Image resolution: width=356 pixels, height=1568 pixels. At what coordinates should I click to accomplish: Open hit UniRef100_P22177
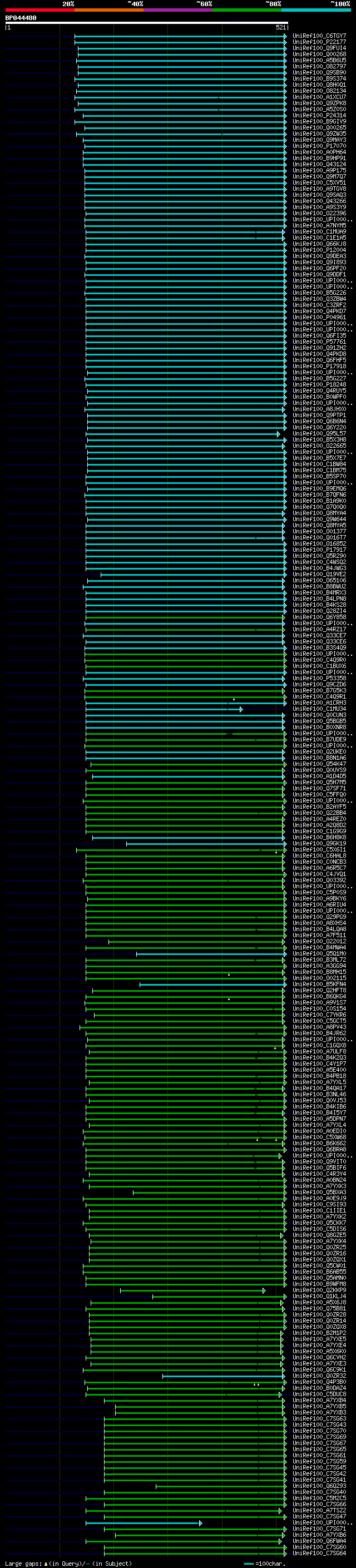point(319,42)
